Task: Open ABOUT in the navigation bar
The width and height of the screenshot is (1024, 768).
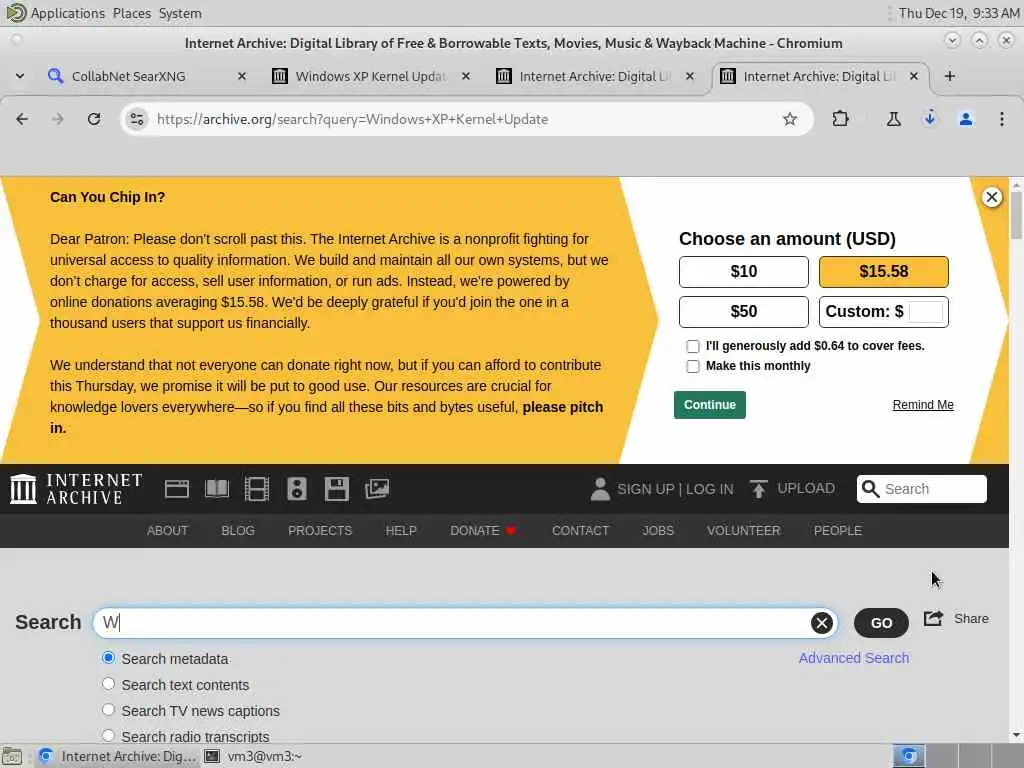Action: click(x=167, y=530)
